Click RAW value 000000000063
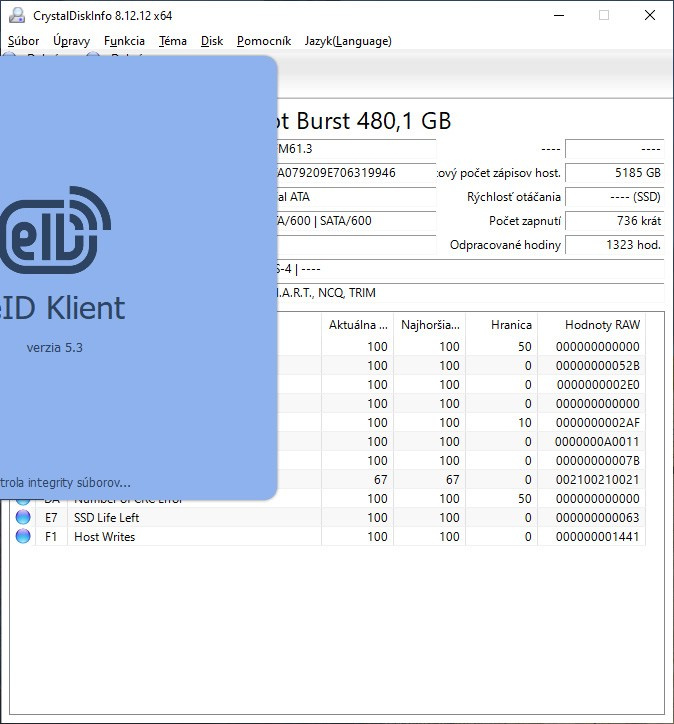Image resolution: width=674 pixels, height=724 pixels. point(598,518)
